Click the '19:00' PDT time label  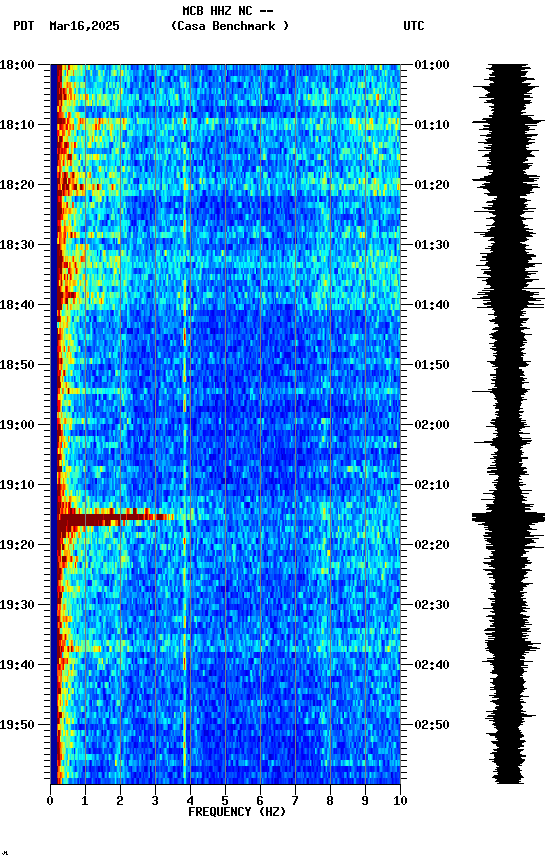[17, 425]
